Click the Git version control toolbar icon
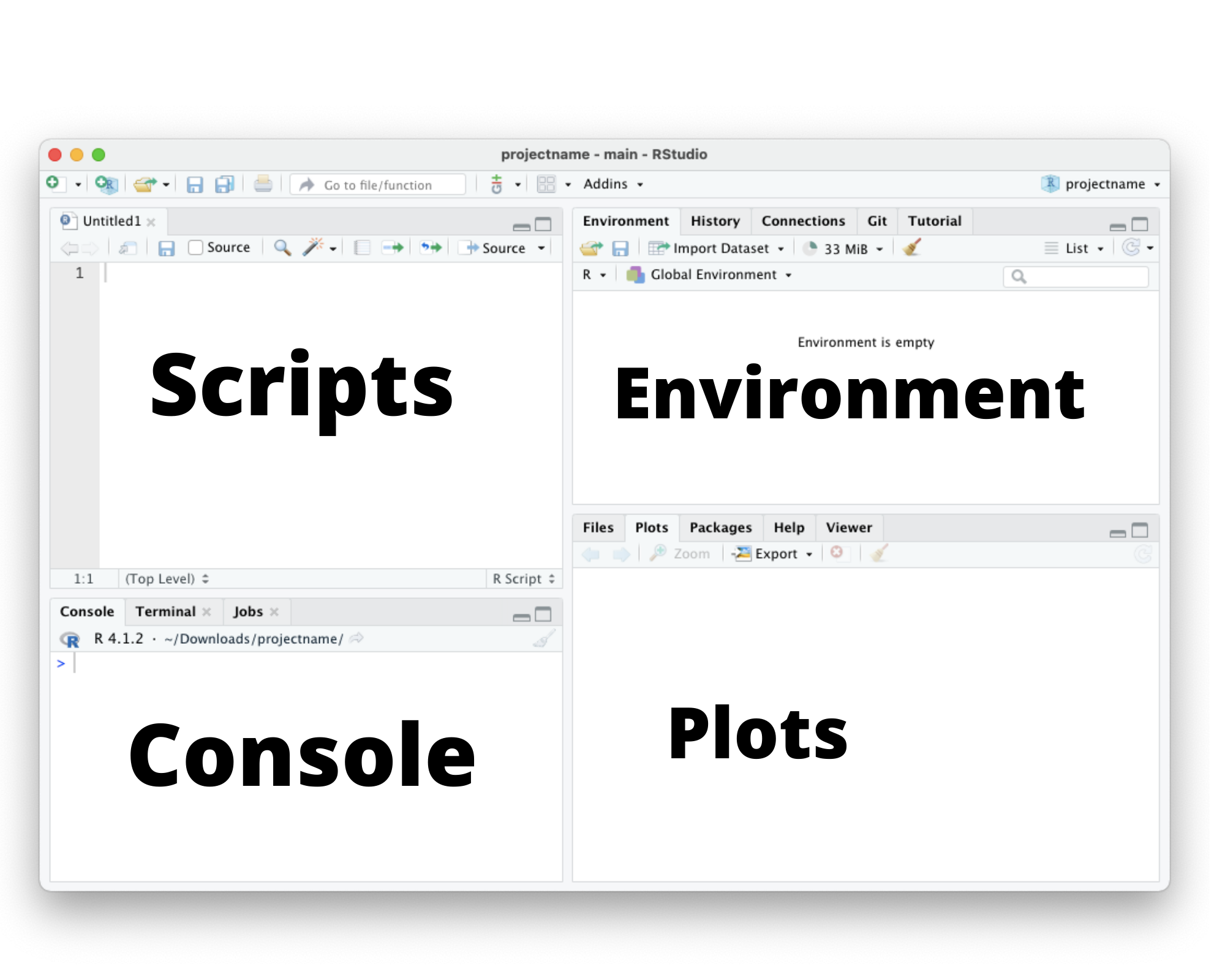The height and width of the screenshot is (980, 1225). 497,184
